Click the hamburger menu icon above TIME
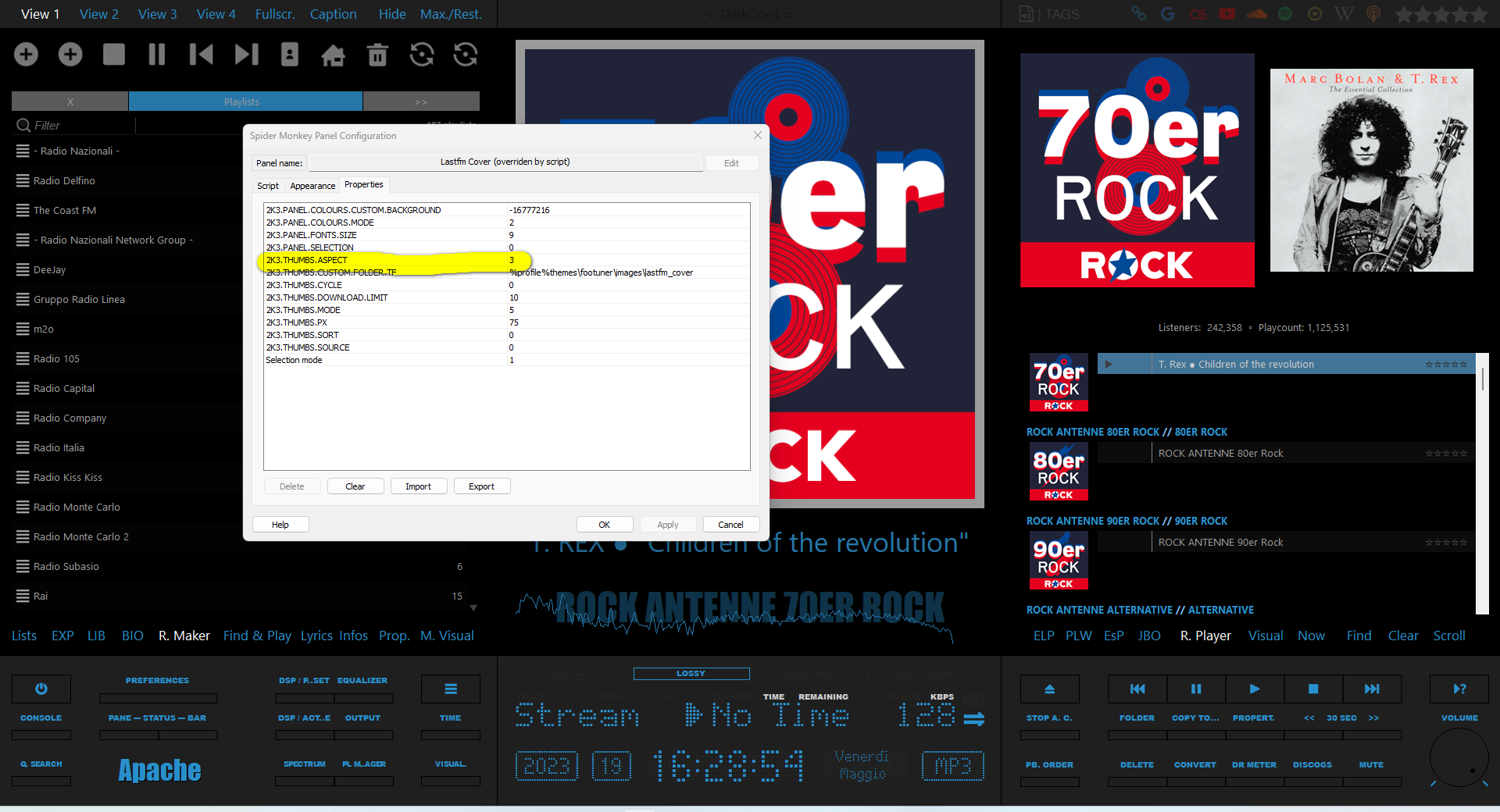The height and width of the screenshot is (812, 1500). pyautogui.click(x=451, y=689)
